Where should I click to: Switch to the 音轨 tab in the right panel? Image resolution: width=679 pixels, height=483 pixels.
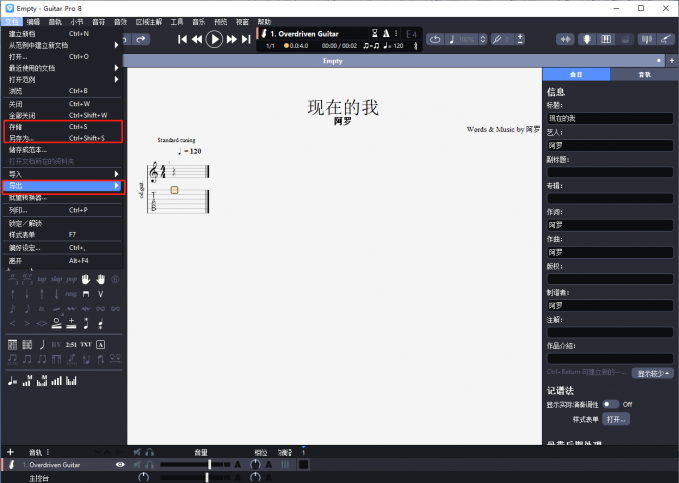[x=644, y=74]
